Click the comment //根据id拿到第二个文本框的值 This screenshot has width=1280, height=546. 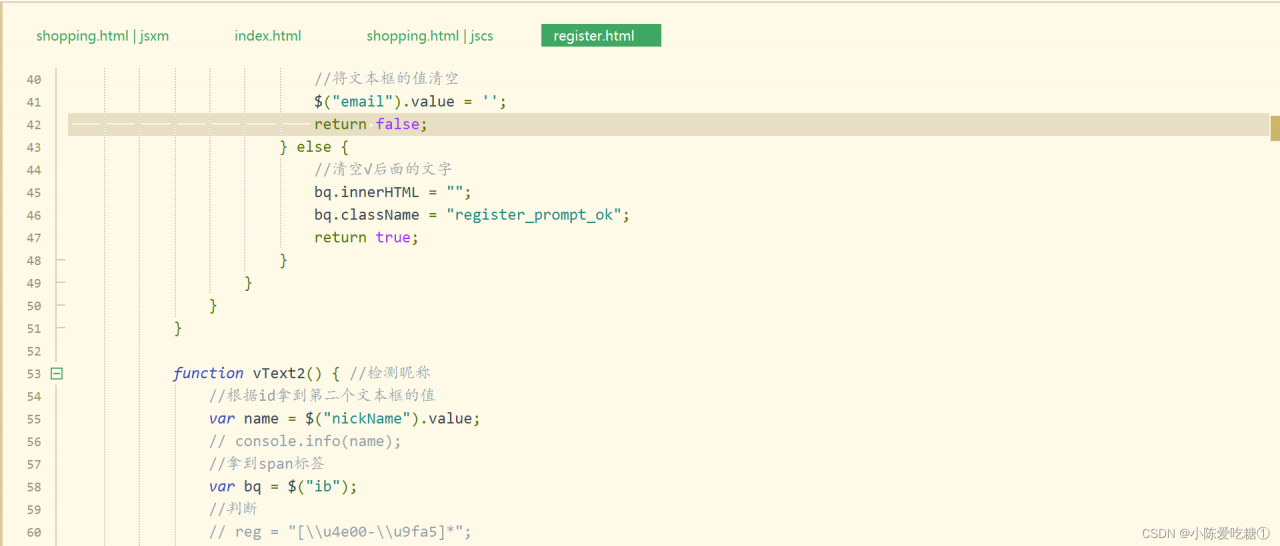(322, 396)
